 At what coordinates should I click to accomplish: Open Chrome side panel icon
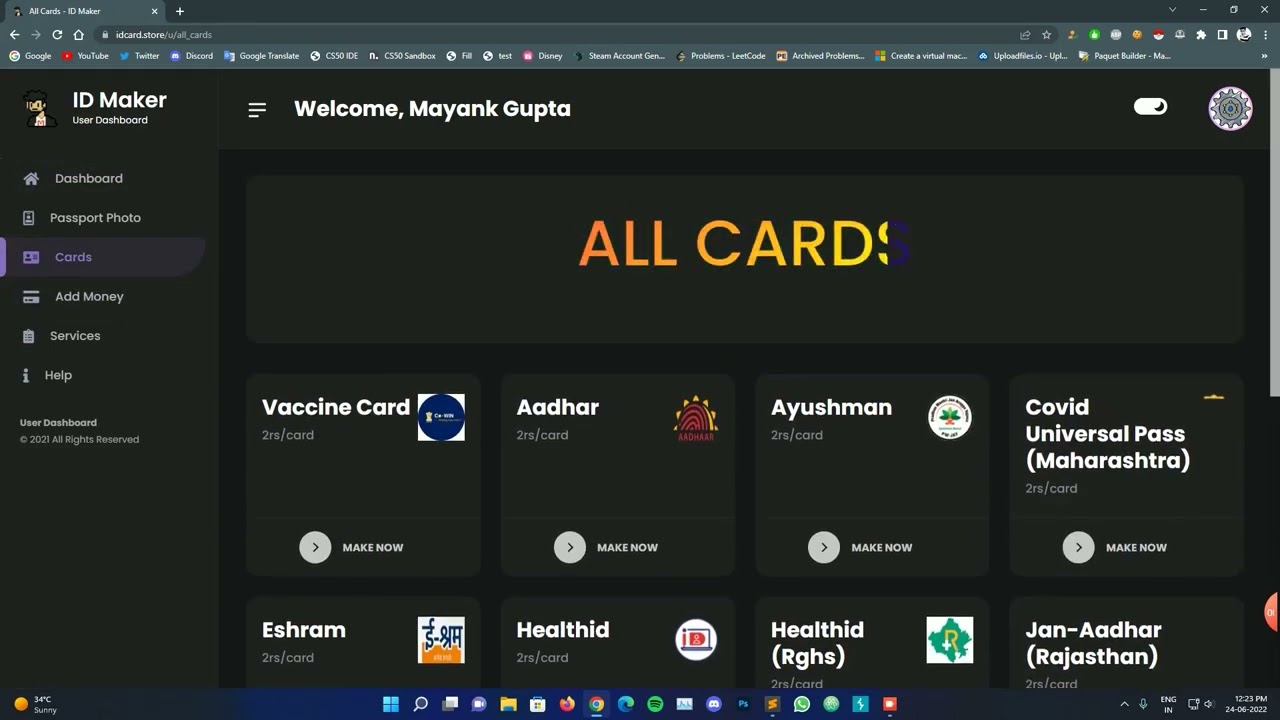tap(1222, 34)
